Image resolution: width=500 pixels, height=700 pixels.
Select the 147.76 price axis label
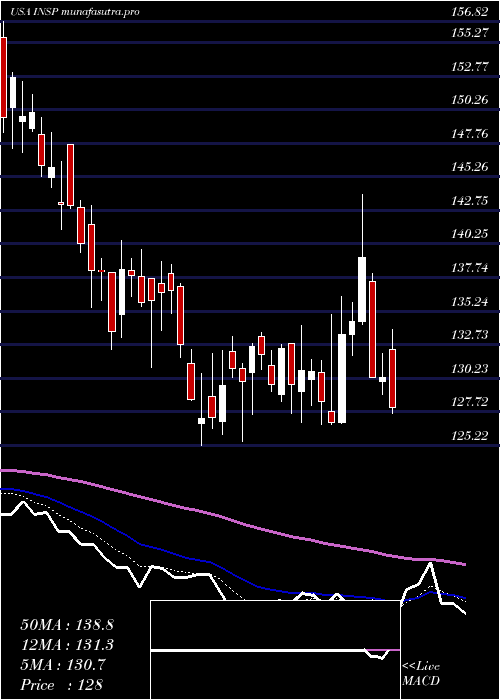(469, 133)
